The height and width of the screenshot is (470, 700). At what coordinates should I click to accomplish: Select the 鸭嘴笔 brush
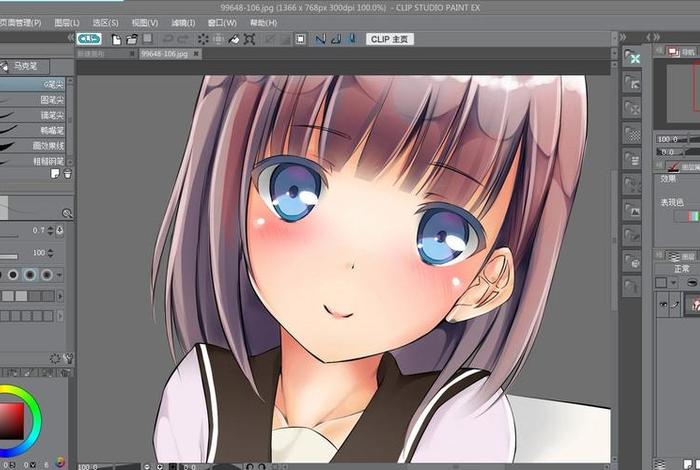pyautogui.click(x=32, y=130)
